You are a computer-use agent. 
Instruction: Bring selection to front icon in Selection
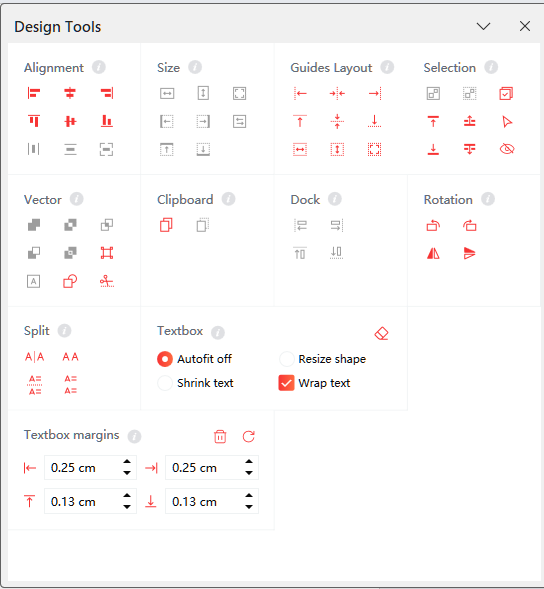433,121
